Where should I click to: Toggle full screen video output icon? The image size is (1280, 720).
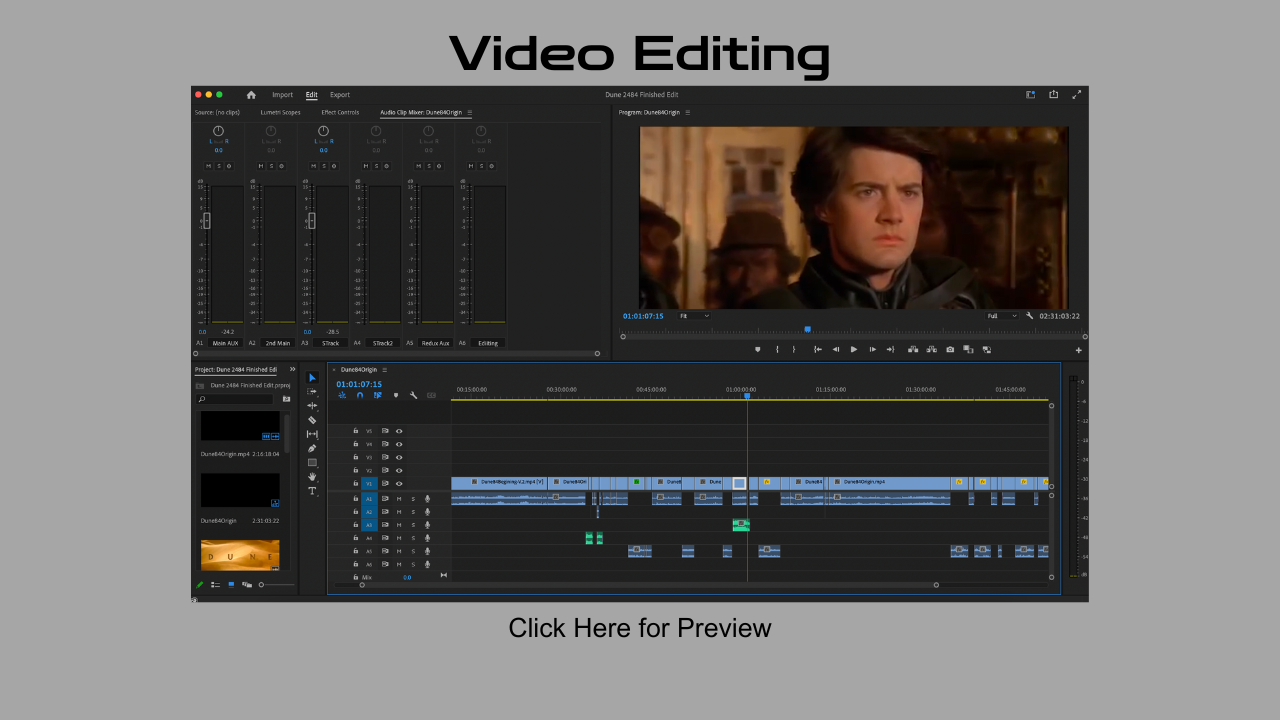coord(1077,95)
